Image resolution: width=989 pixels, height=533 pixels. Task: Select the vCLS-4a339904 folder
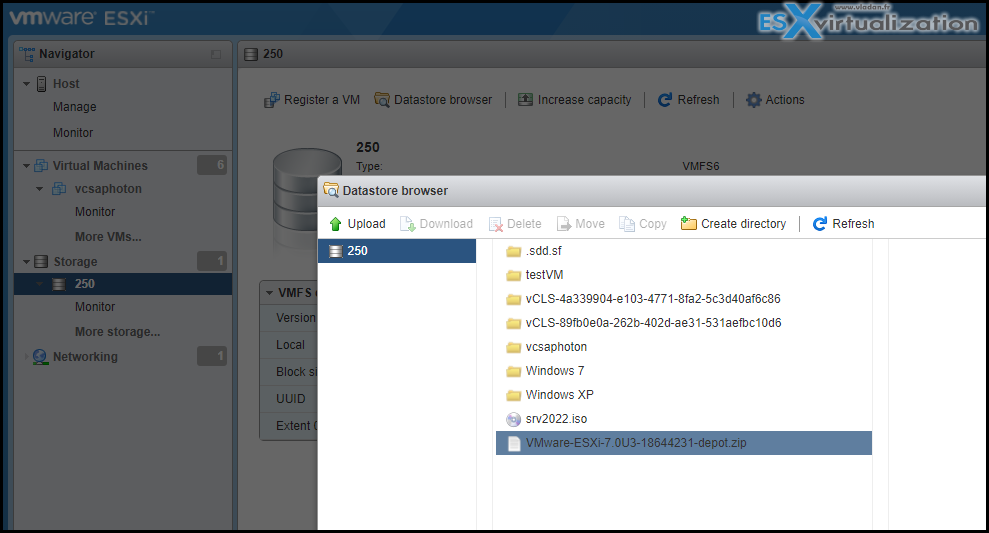(653, 299)
